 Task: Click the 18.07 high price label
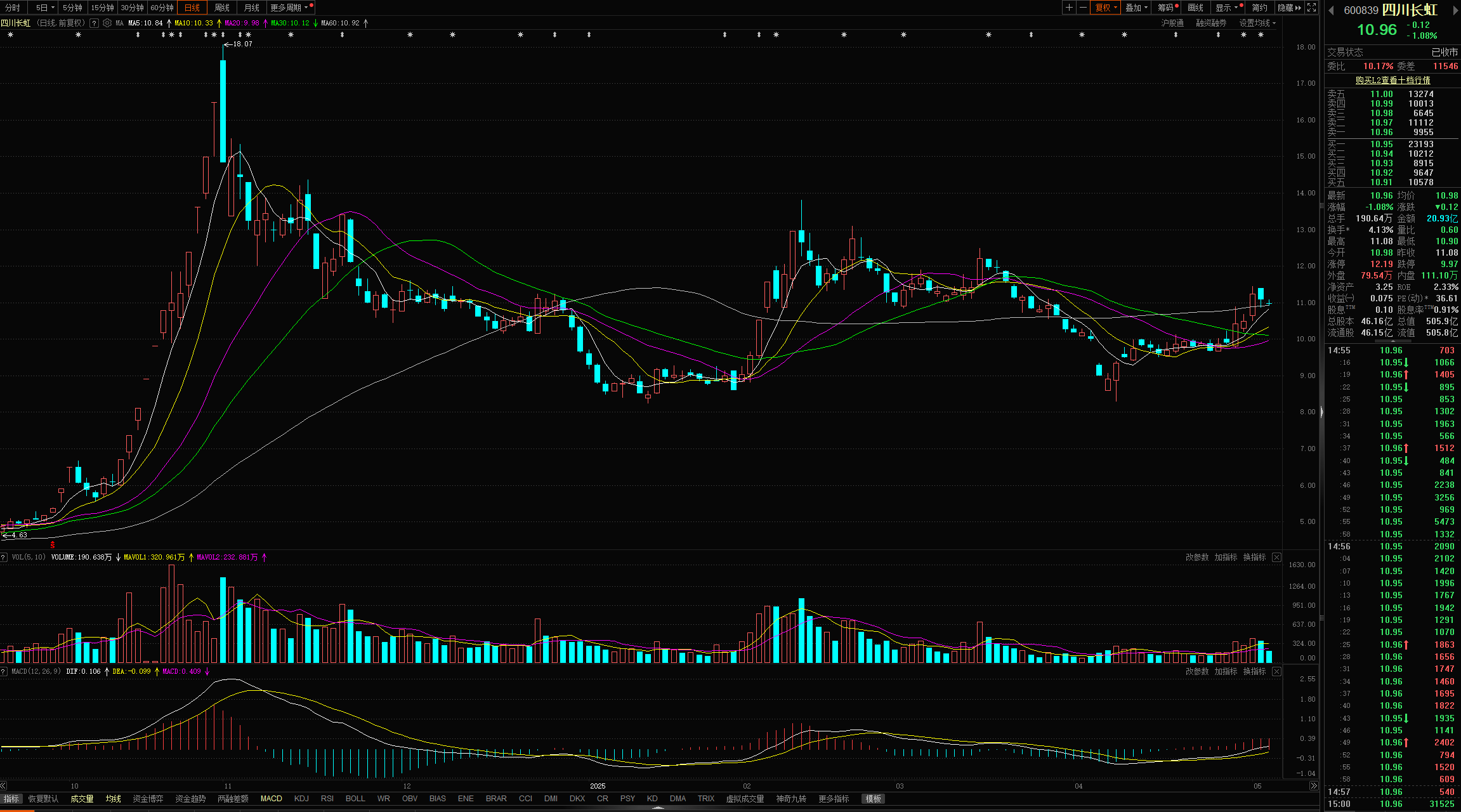coord(242,44)
